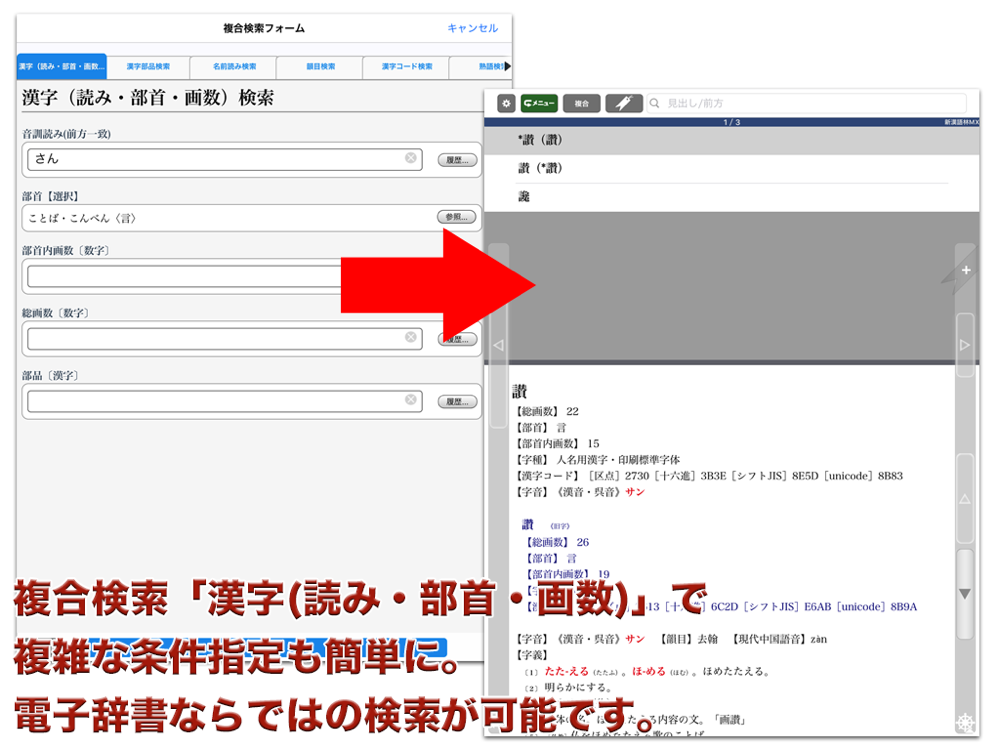Switch to 名前読み検索 tab
The width and height of the screenshot is (1000, 750).
235,66
